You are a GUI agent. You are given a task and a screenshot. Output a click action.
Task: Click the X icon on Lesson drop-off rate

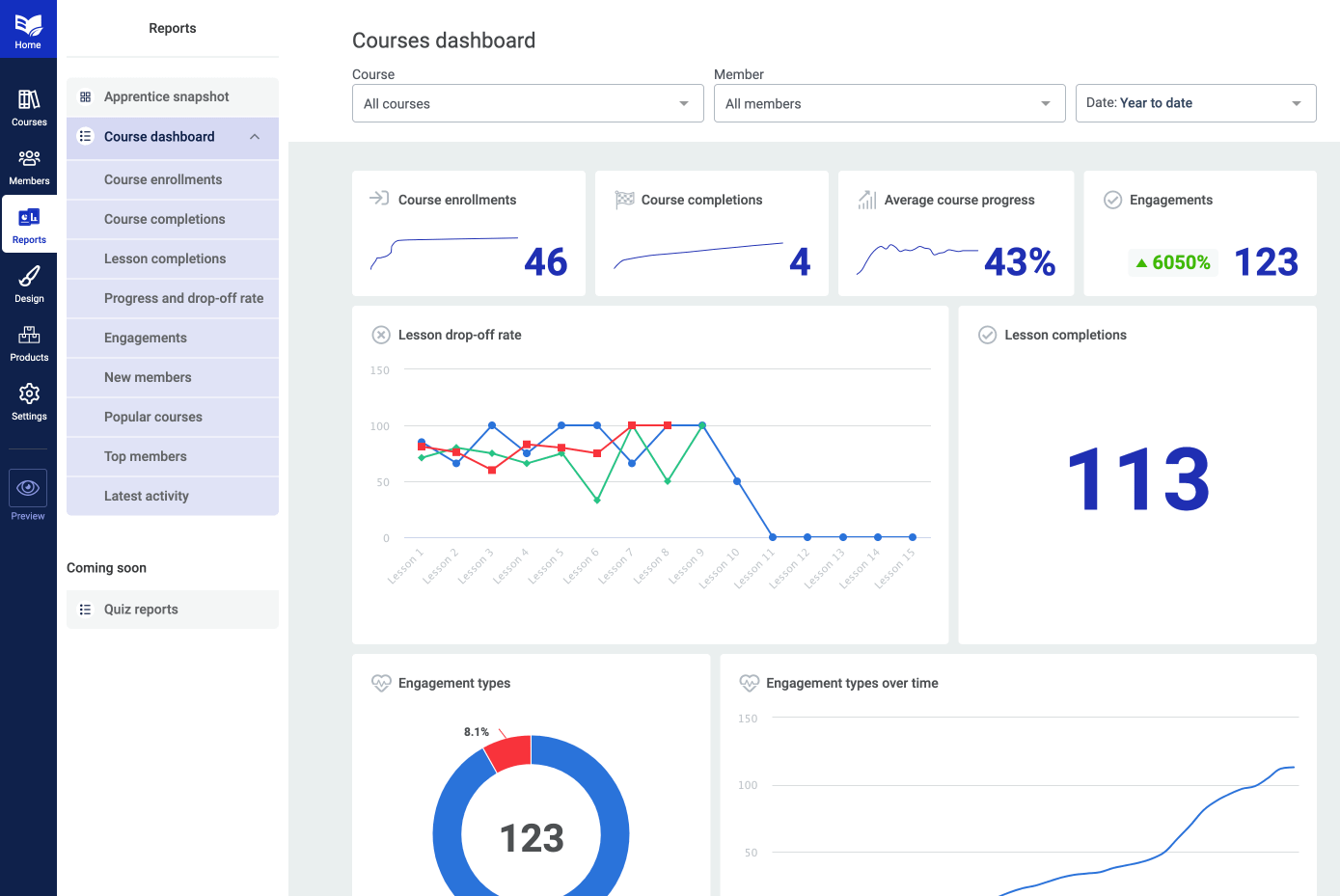pyautogui.click(x=380, y=335)
